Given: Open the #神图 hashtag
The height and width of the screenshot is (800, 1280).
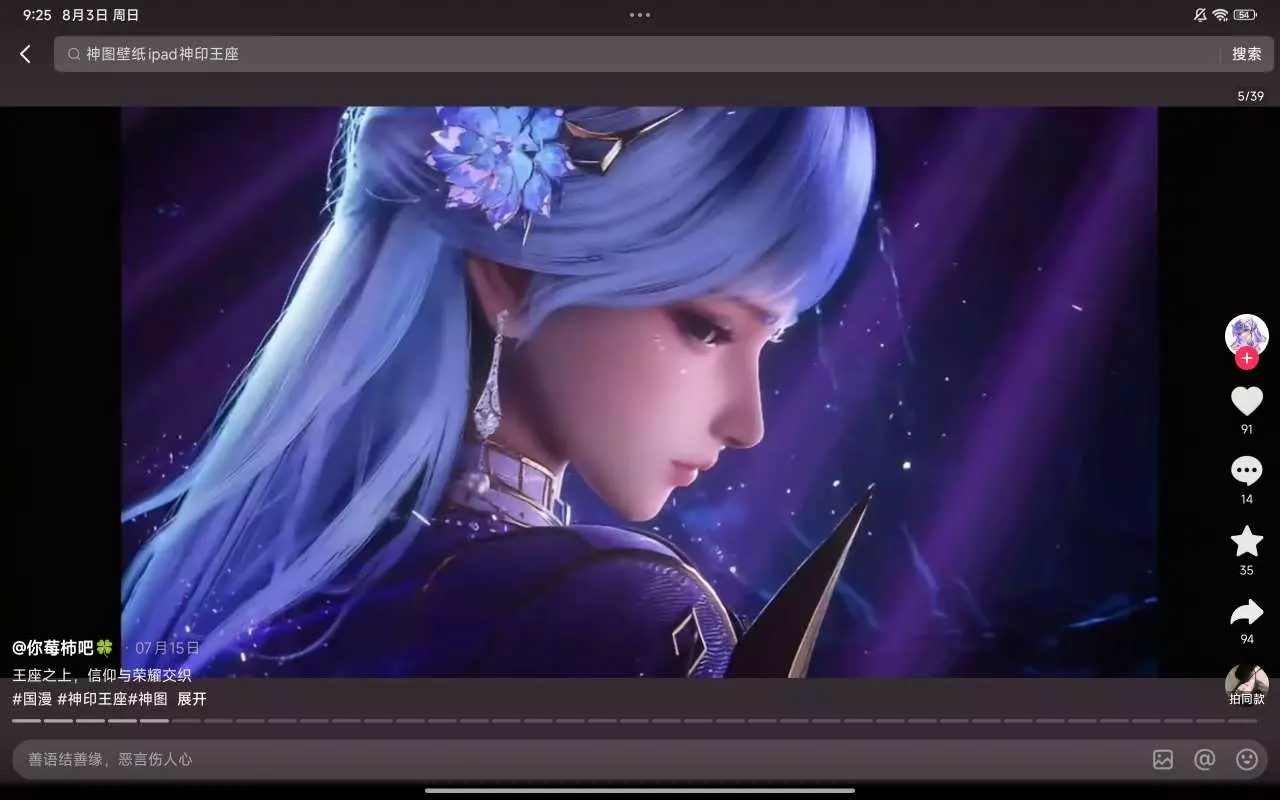Looking at the screenshot, I should click(148, 699).
